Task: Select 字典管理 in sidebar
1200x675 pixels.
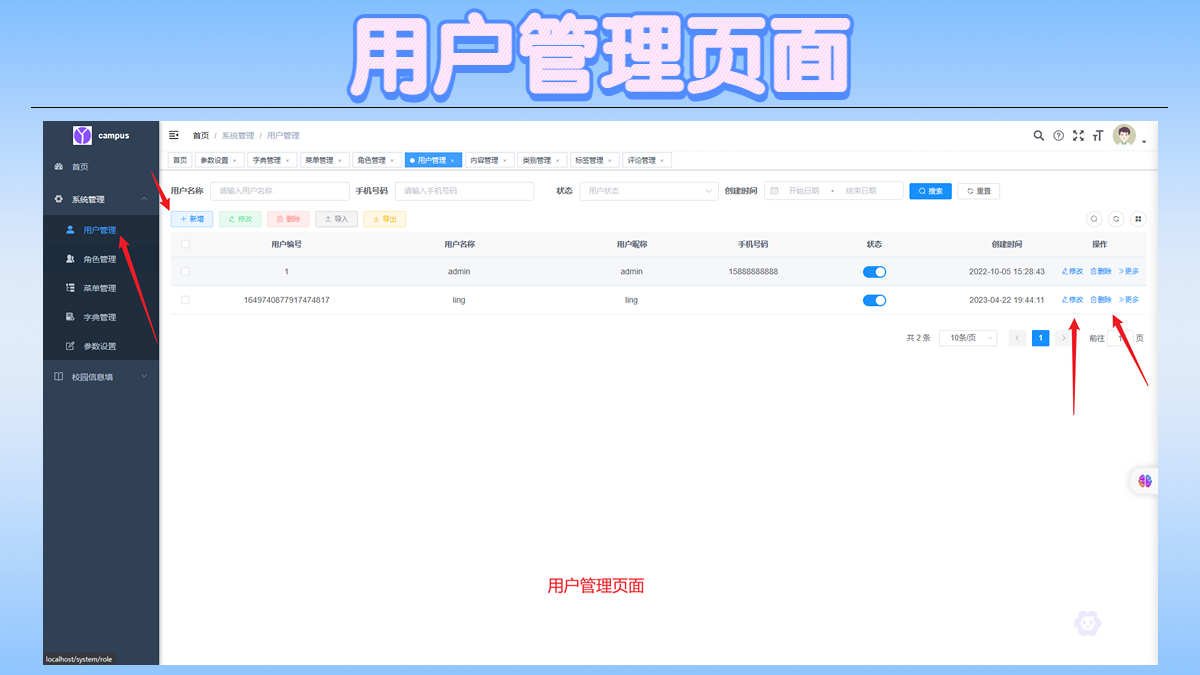Action: tap(100, 317)
